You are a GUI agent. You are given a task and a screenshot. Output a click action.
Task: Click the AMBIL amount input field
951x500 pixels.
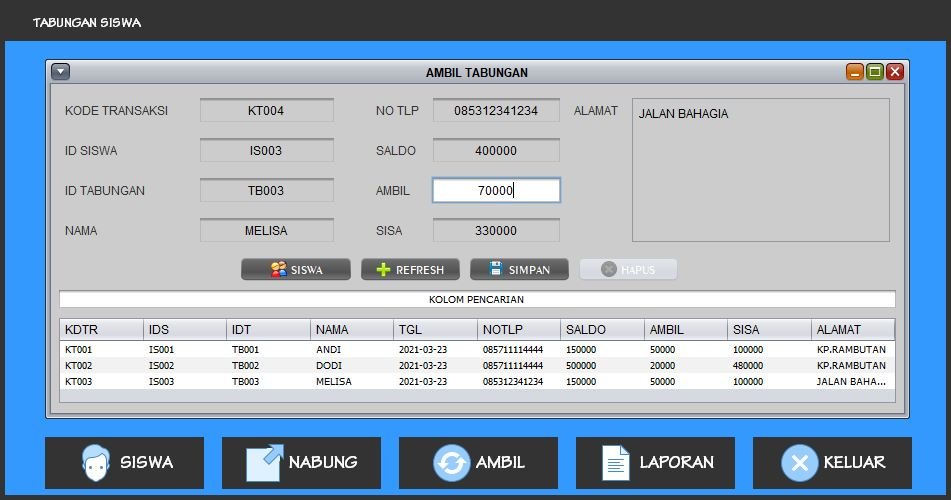point(496,190)
